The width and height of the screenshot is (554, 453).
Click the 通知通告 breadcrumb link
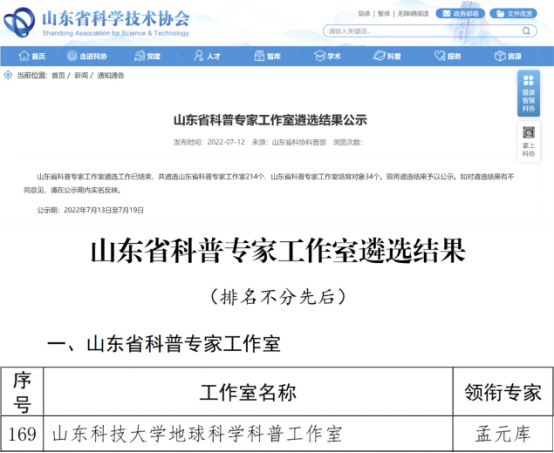[111, 75]
